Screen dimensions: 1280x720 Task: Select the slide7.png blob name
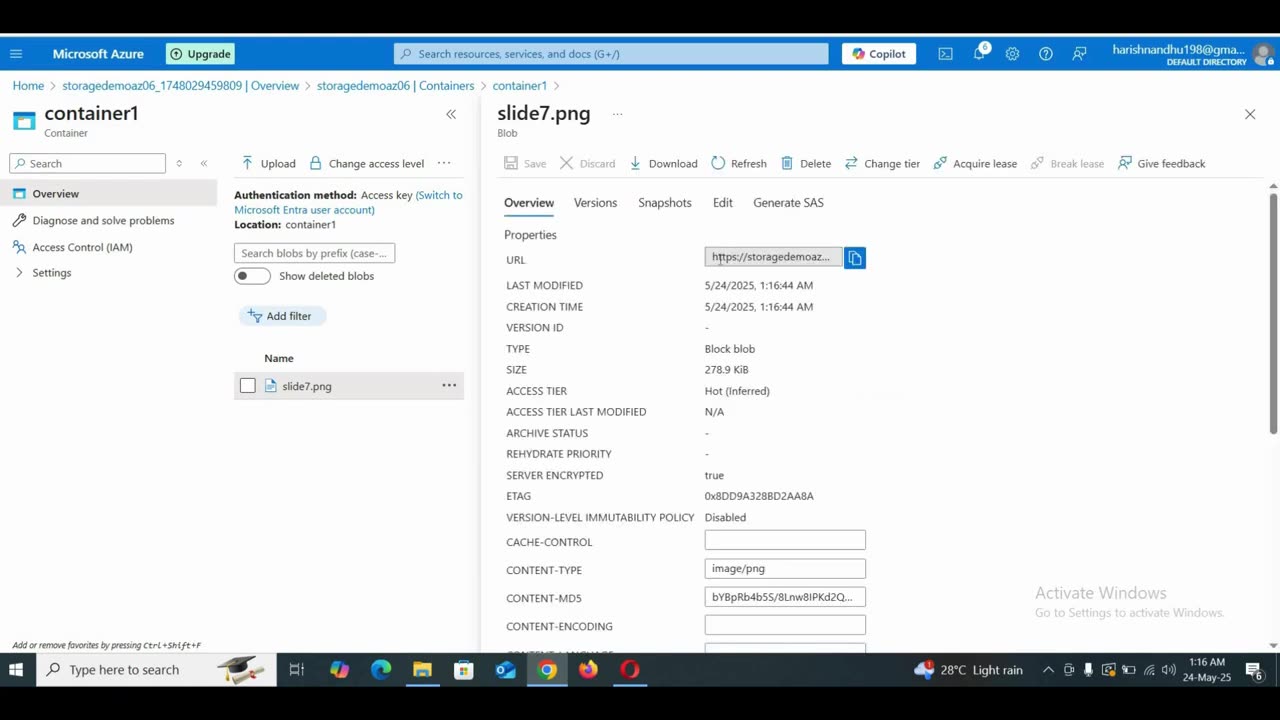coord(307,386)
